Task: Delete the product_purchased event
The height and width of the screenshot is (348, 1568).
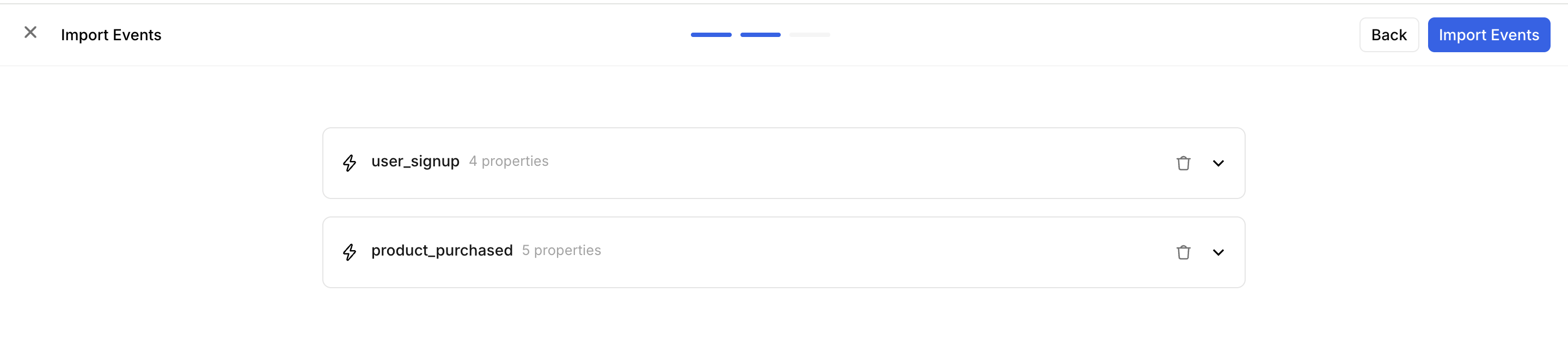Action: click(1183, 252)
